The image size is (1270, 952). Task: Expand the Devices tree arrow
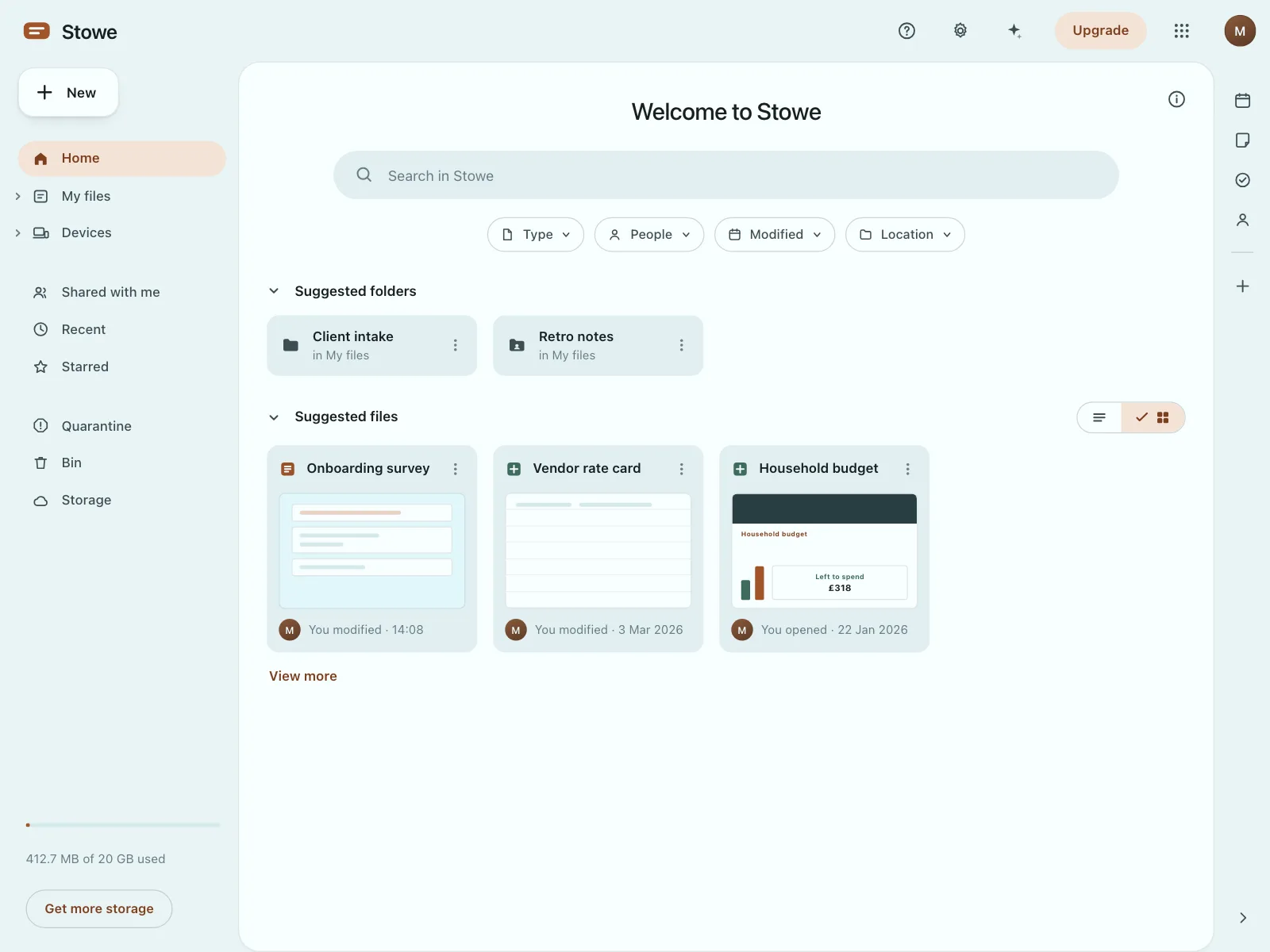(x=17, y=232)
